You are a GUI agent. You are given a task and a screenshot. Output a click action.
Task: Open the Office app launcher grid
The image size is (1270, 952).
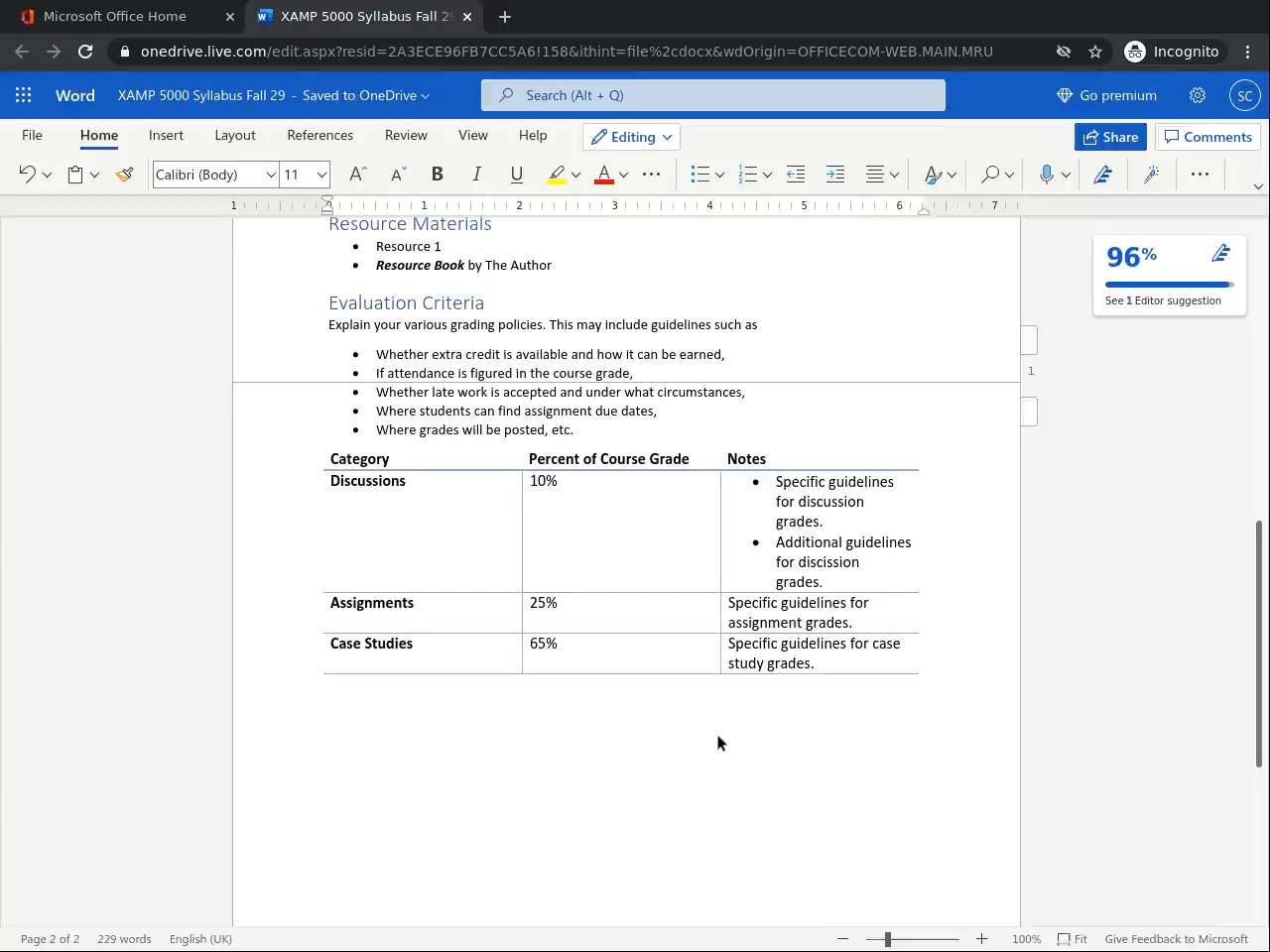24,95
